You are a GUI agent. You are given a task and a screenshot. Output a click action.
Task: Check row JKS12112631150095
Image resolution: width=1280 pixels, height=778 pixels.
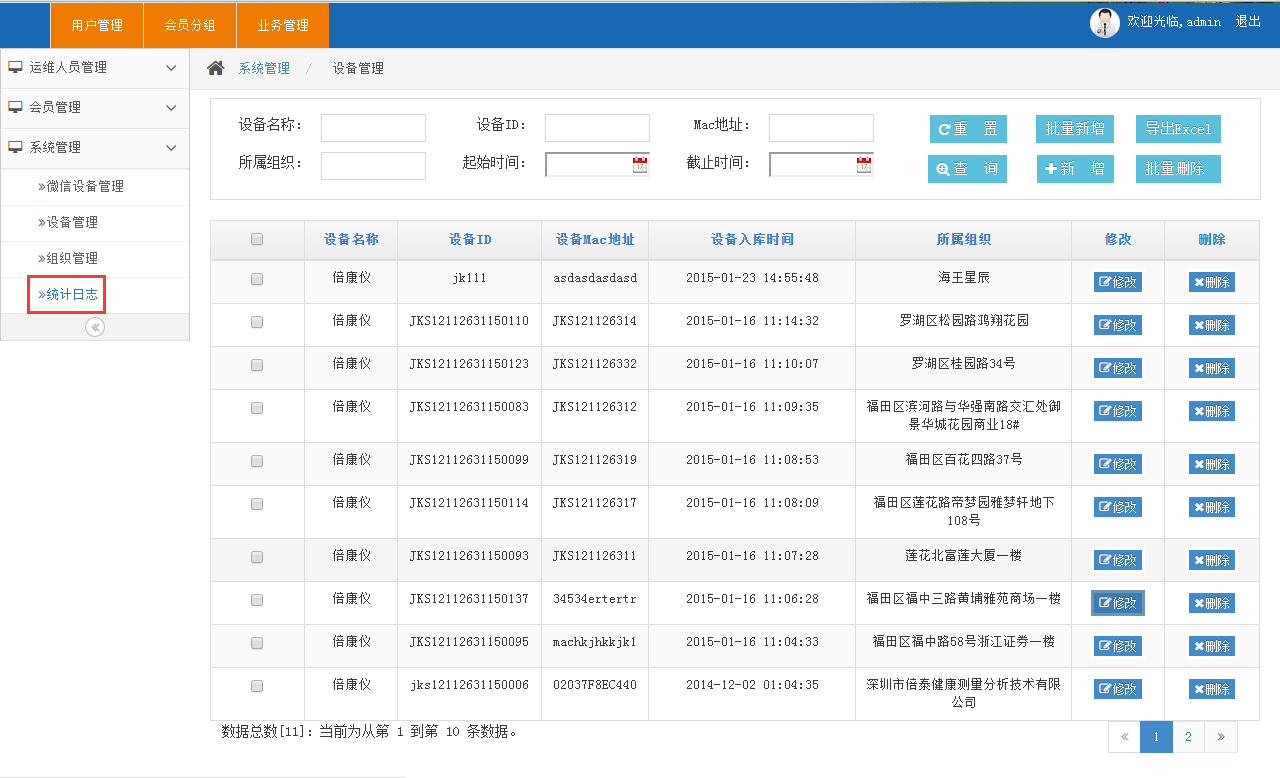pos(257,643)
